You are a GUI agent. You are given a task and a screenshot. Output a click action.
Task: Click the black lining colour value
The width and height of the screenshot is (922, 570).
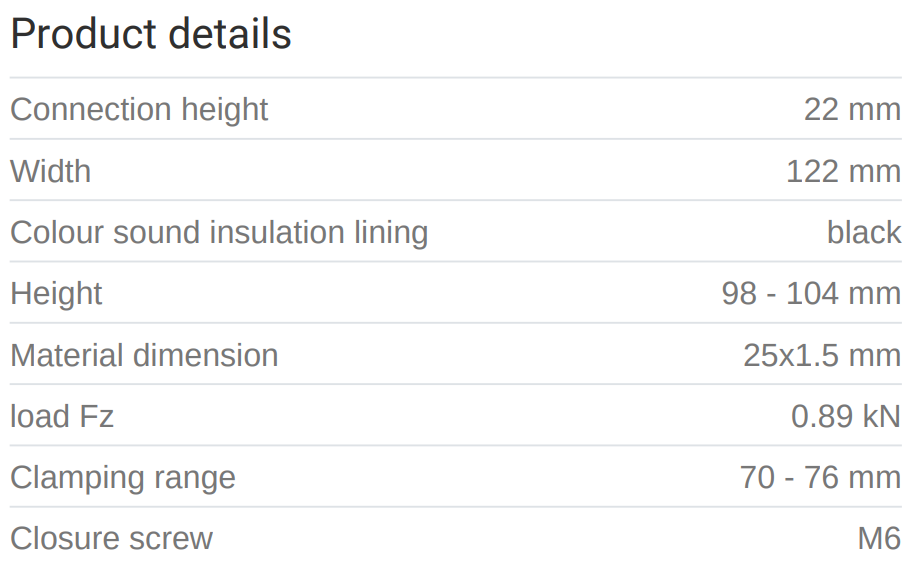click(864, 232)
